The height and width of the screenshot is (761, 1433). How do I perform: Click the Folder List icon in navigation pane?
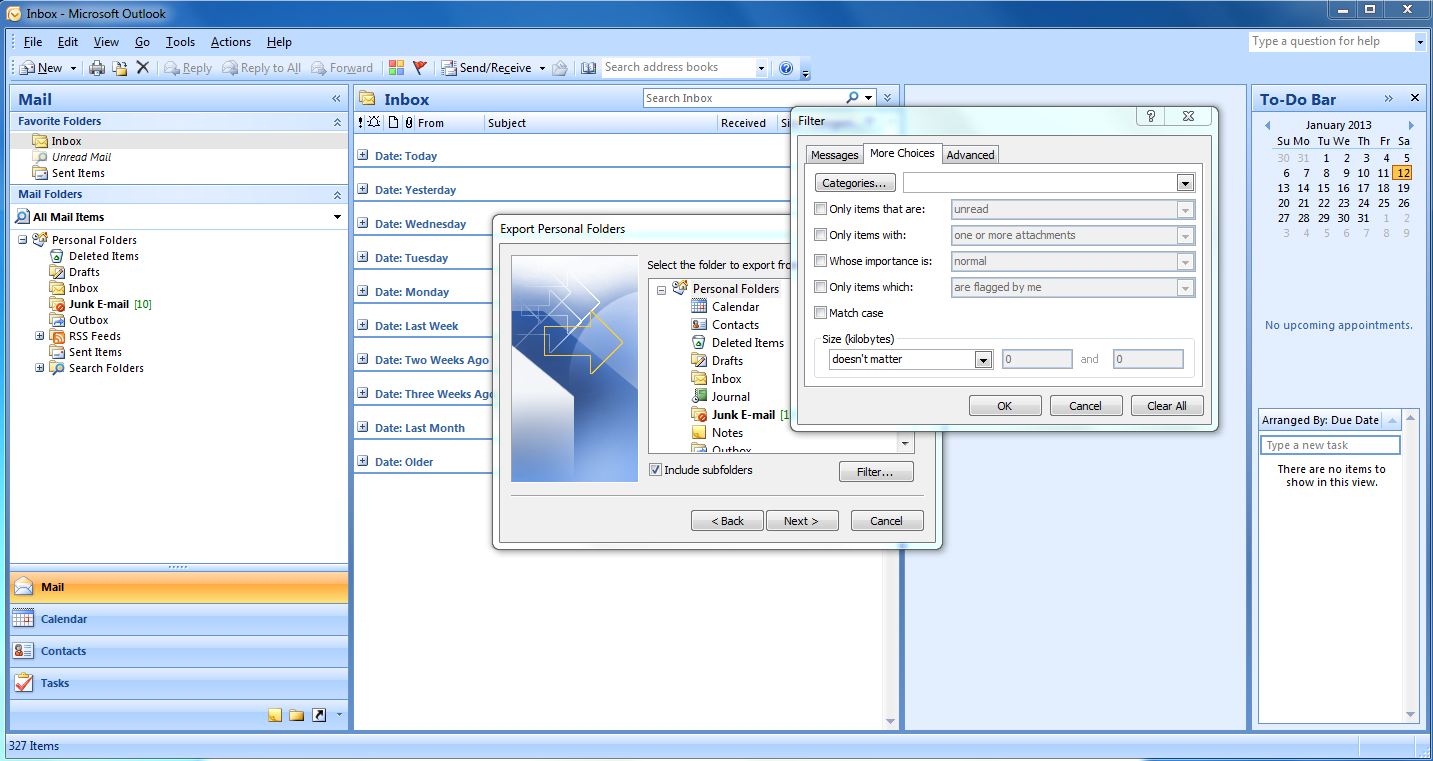coord(297,715)
